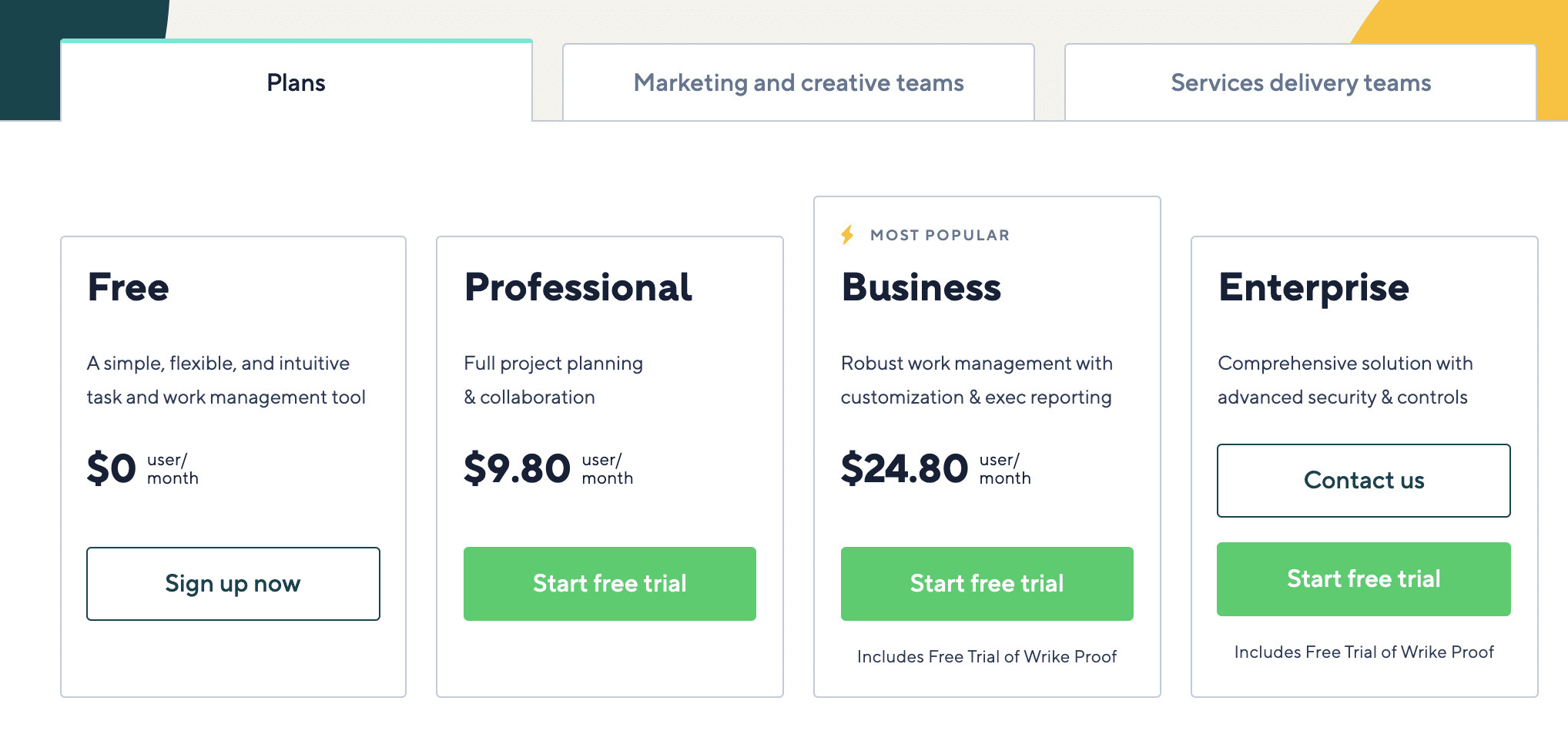Click the Contact us button

pos(1364,481)
